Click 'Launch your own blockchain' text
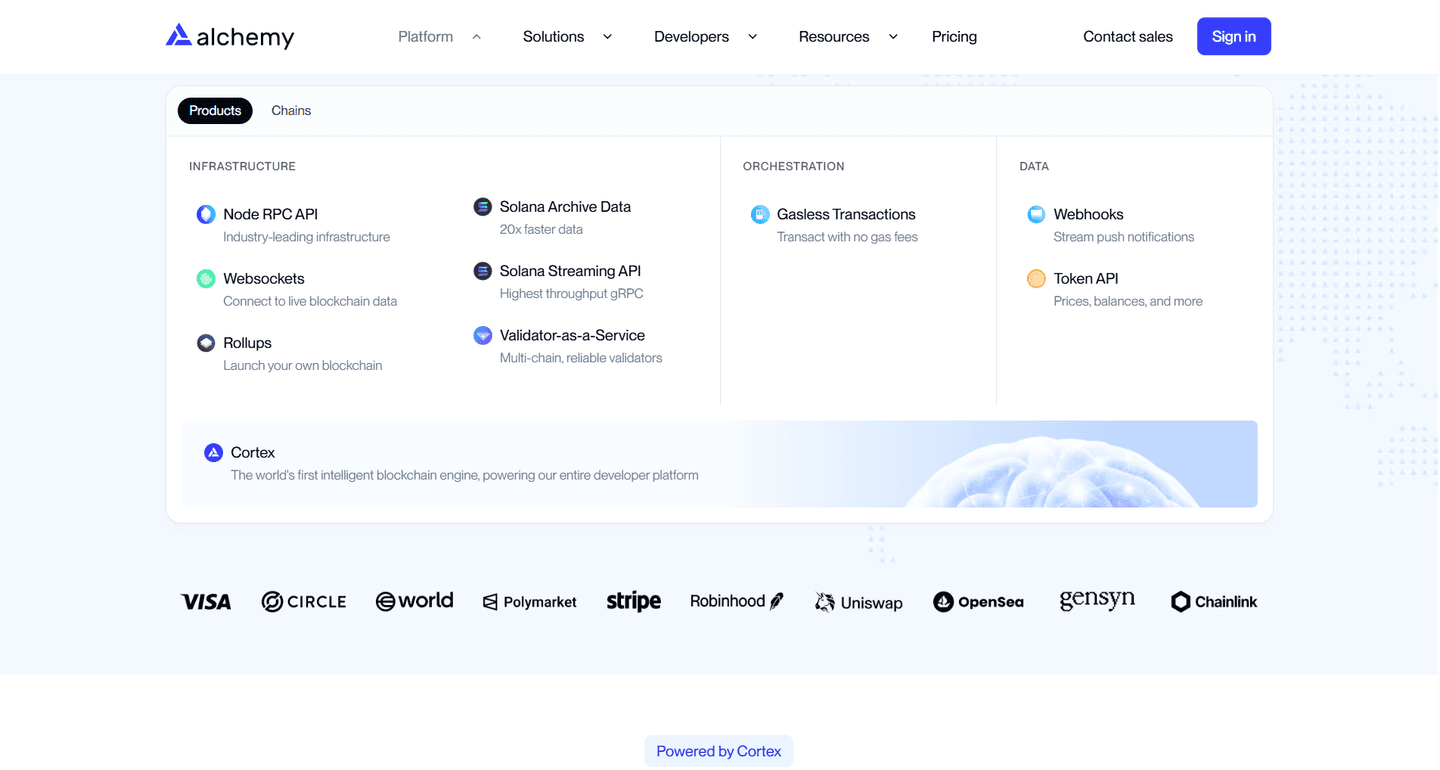The image size is (1440, 770). (303, 365)
